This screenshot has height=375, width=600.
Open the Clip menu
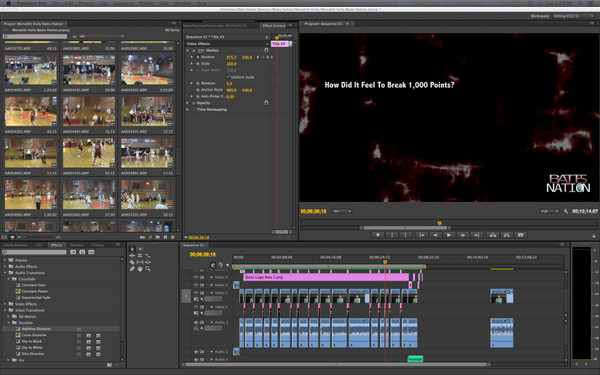pyautogui.click(x=103, y=3)
